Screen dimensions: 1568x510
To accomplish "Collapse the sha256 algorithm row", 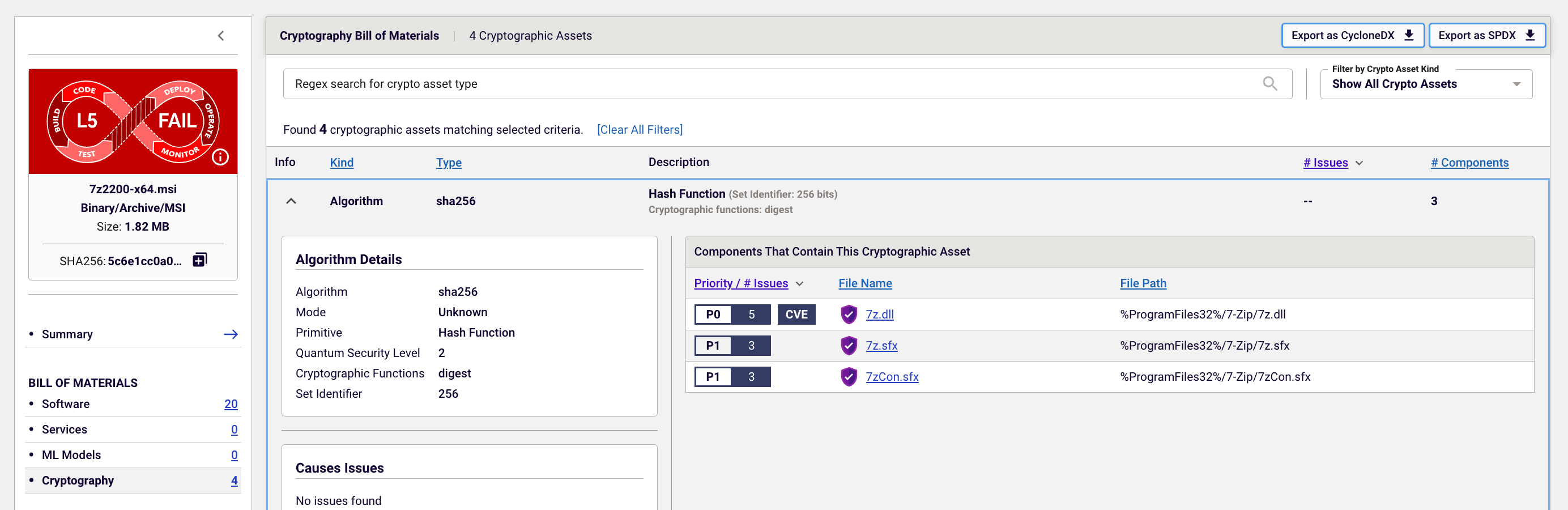I will pos(291,201).
